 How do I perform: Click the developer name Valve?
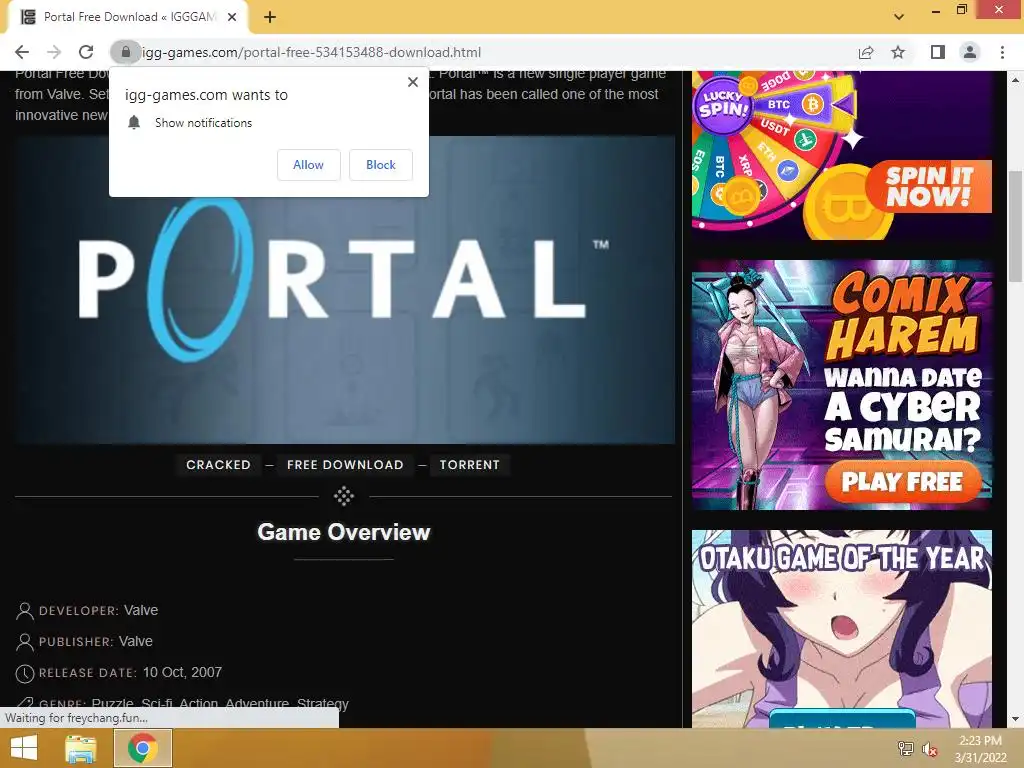(141, 610)
